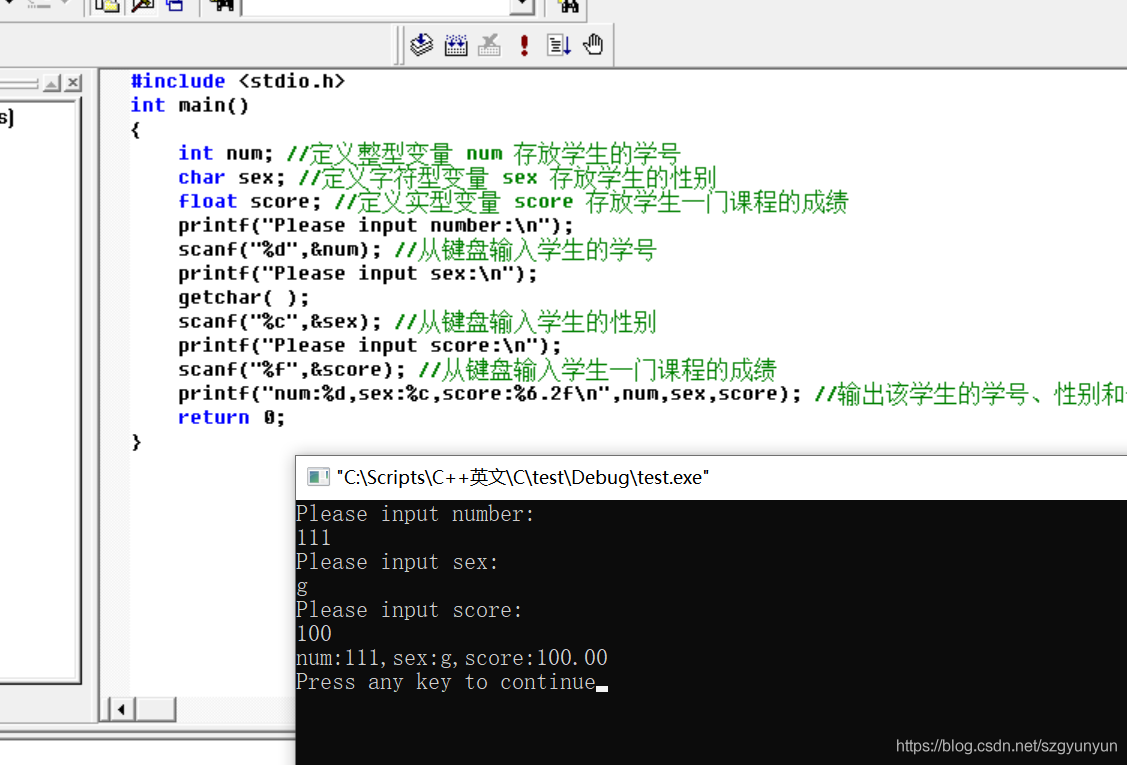Image resolution: width=1127 pixels, height=765 pixels.
Task: Click inside the find text combo box
Action: [x=376, y=6]
